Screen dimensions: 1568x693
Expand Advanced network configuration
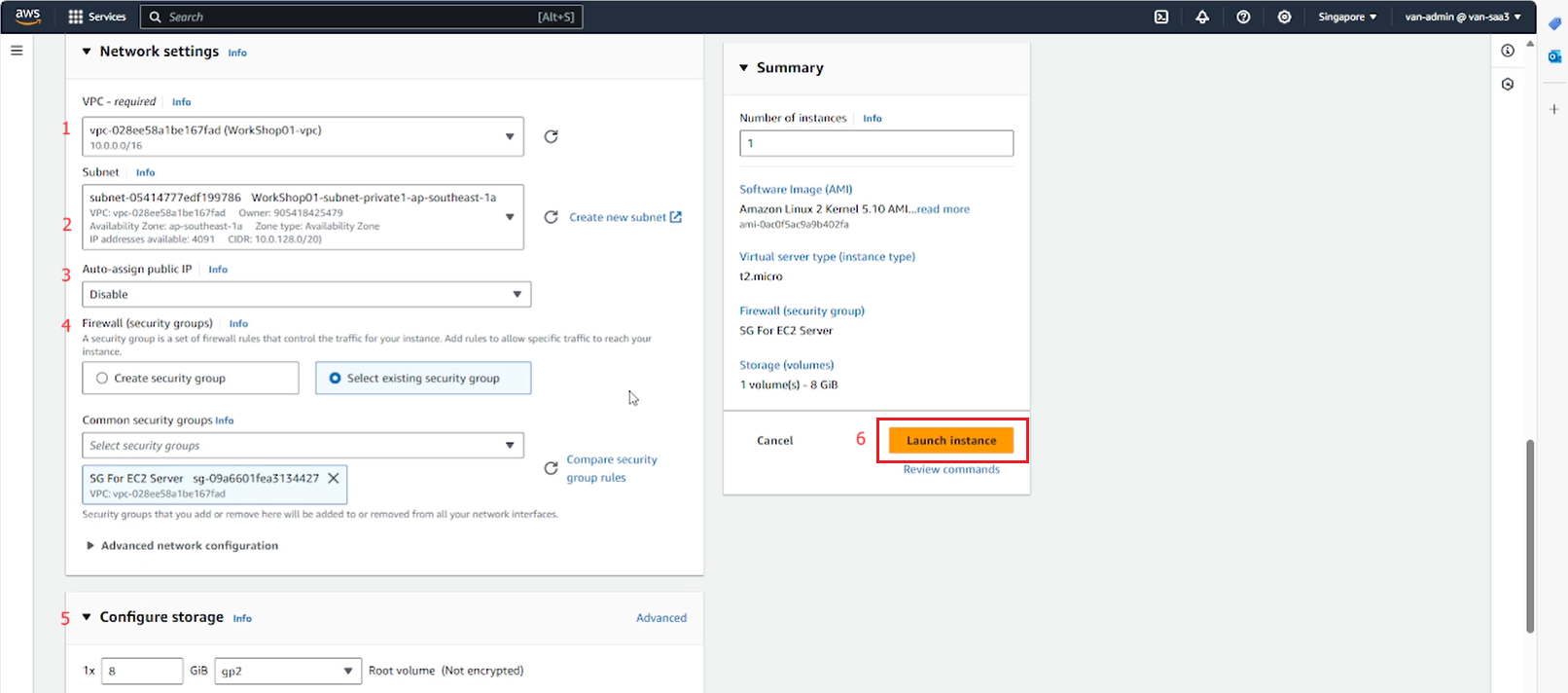[182, 545]
